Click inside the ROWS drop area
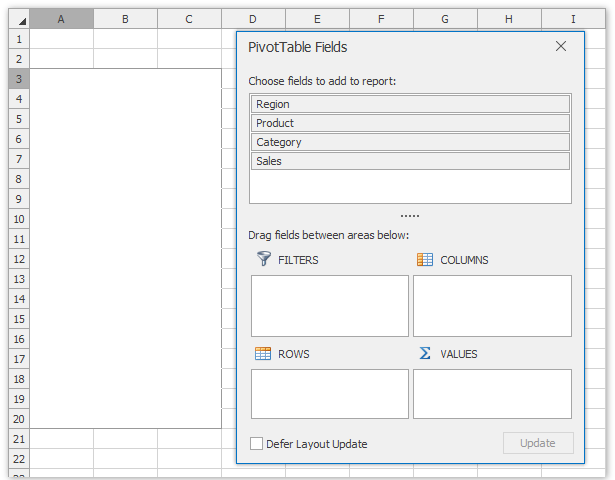Viewport: 615px width, 480px height. pyautogui.click(x=329, y=393)
